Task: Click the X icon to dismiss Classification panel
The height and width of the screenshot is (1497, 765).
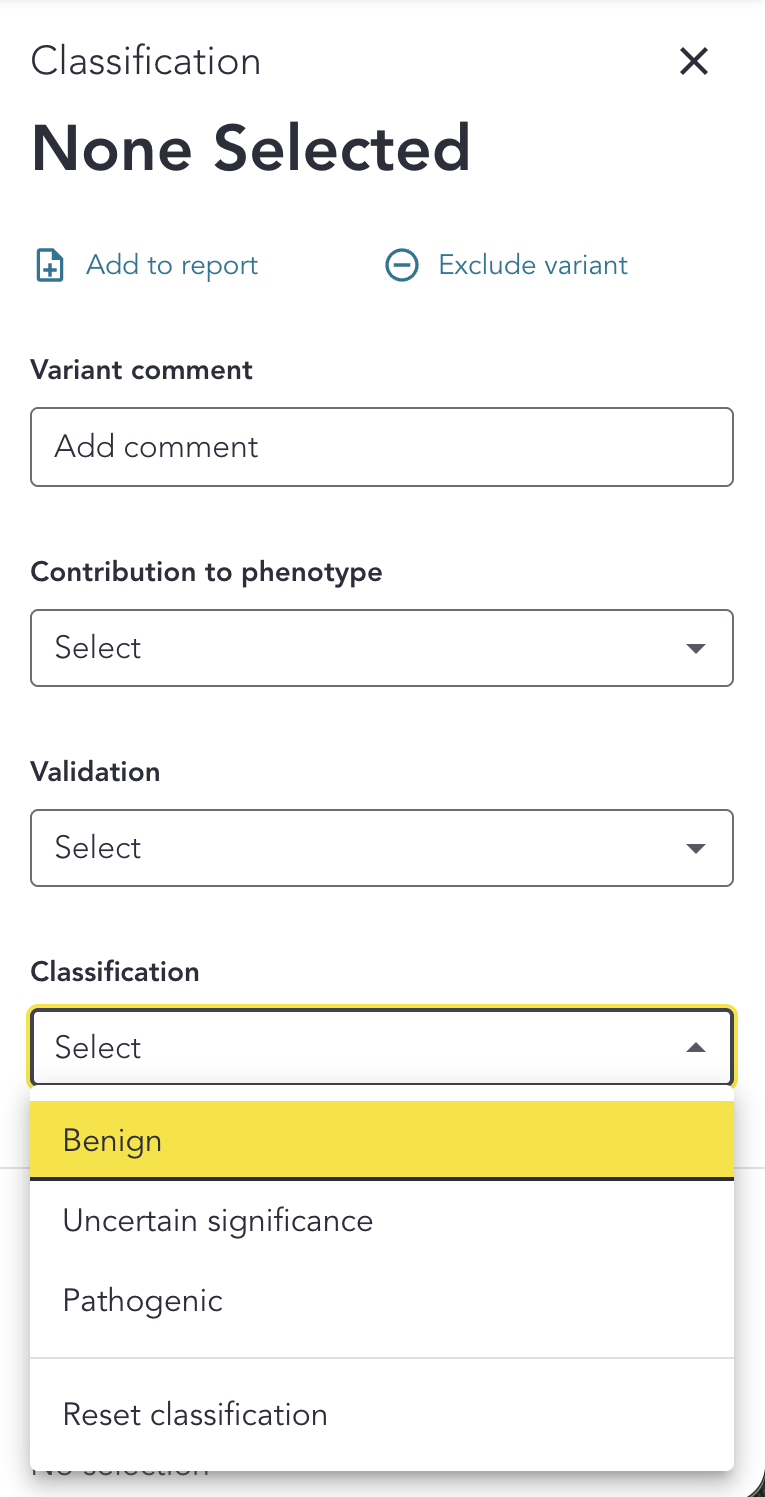Action: 693,61
